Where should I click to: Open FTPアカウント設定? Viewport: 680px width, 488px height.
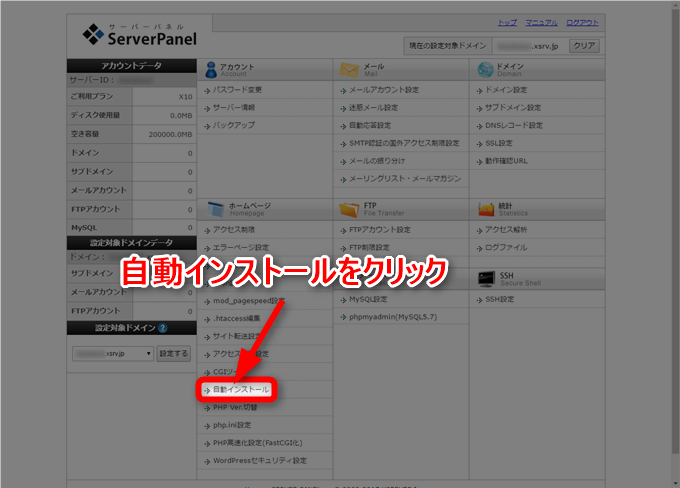click(x=380, y=229)
